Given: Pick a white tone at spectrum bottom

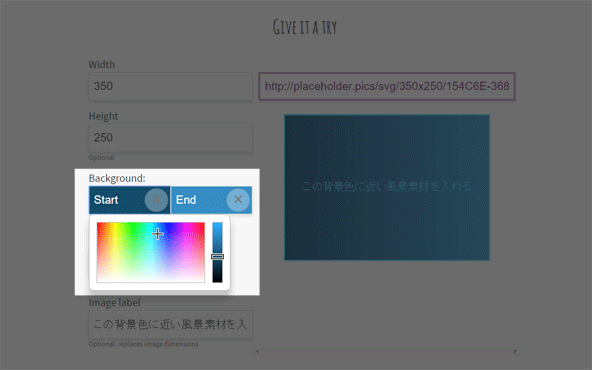Looking at the screenshot, I should pos(151,279).
